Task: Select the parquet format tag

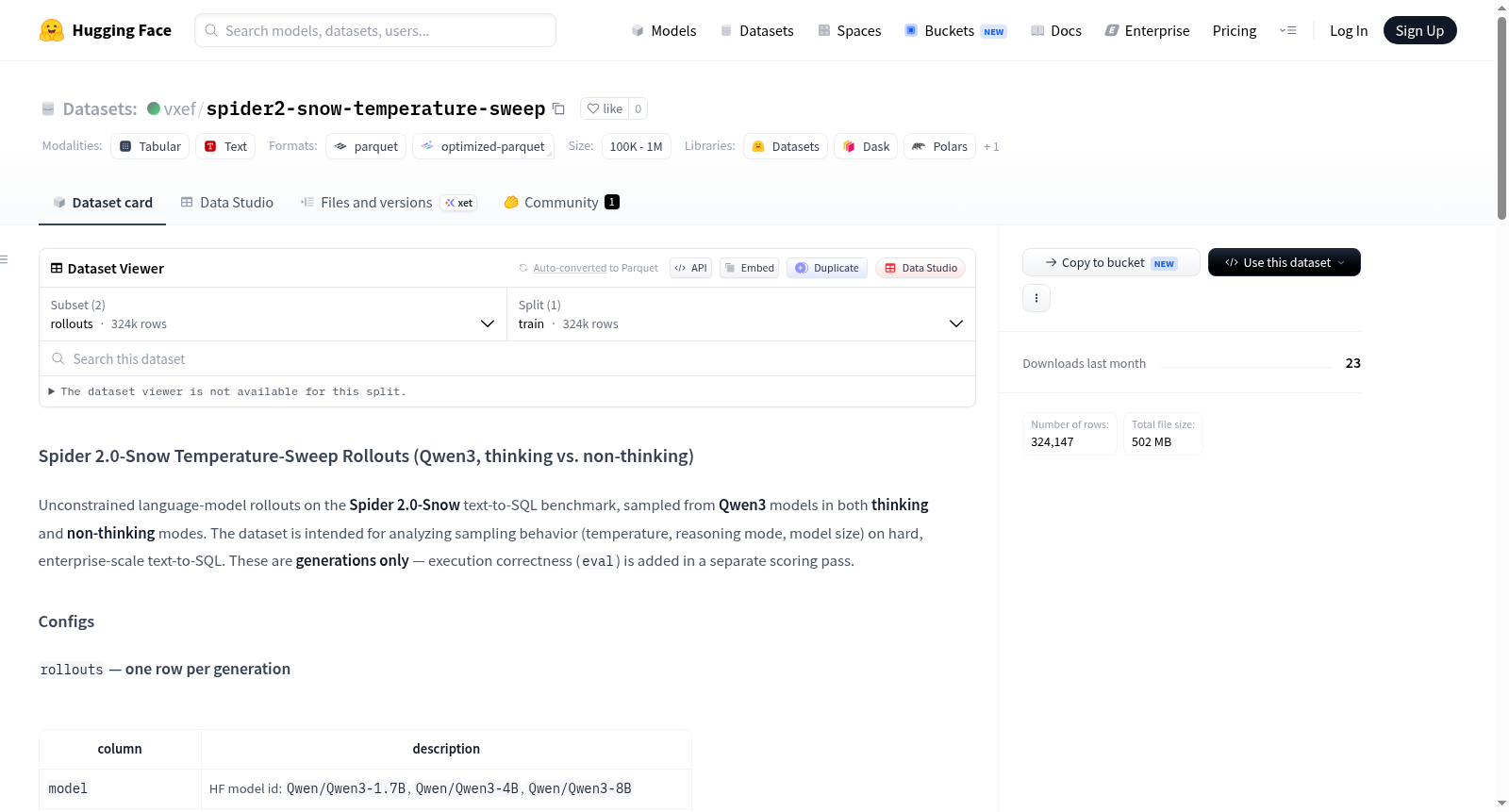Action: click(x=366, y=146)
